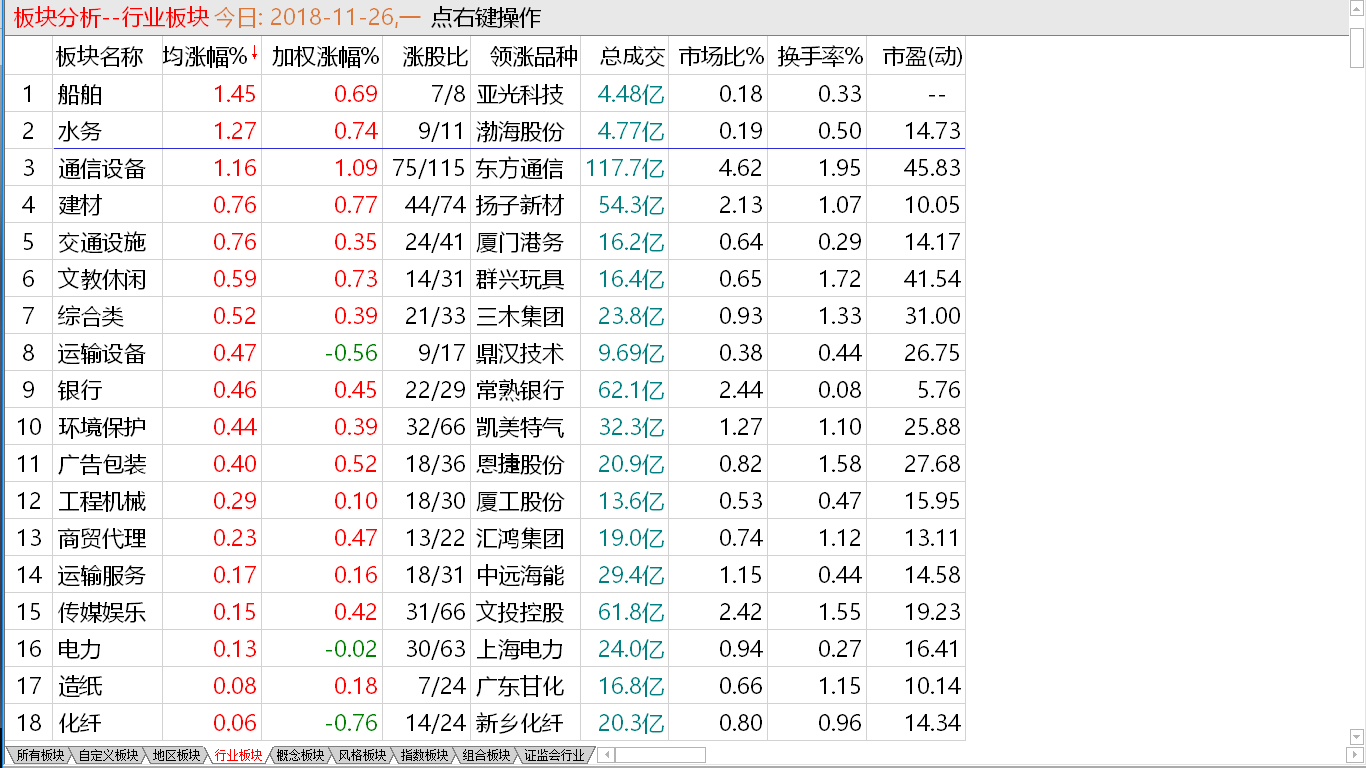Viewport: 1366px width, 768px height.
Task: Click the 板块名称 column header
Action: pyautogui.click(x=106, y=57)
